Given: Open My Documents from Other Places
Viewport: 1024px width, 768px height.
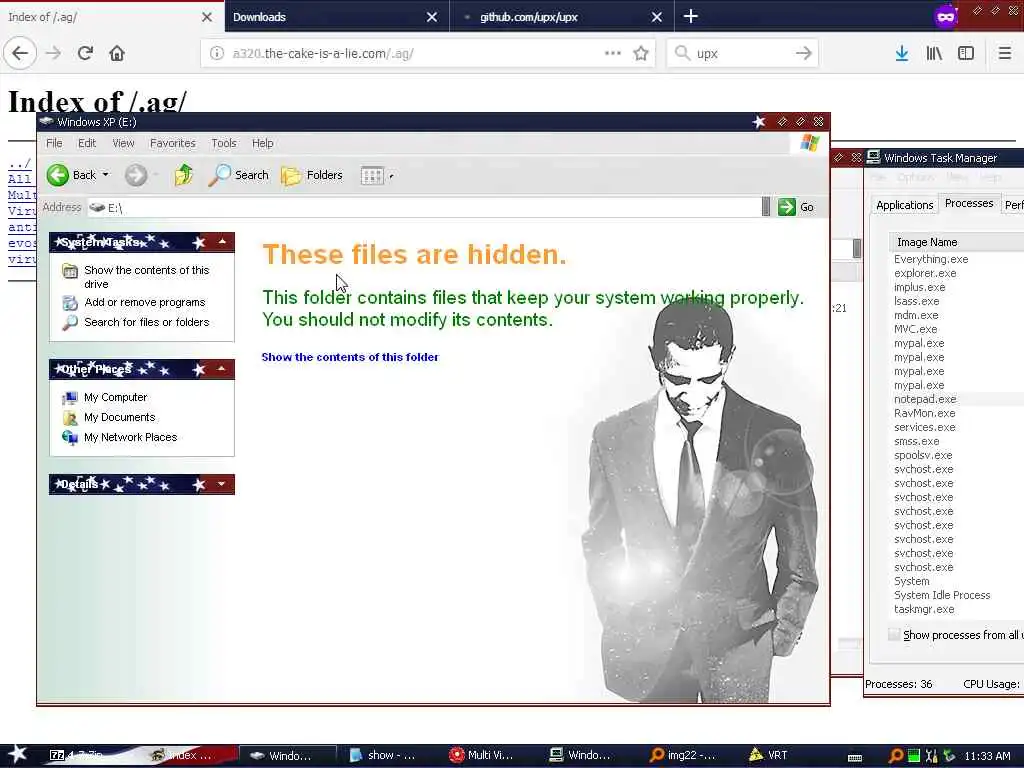Looking at the screenshot, I should pyautogui.click(x=120, y=417).
